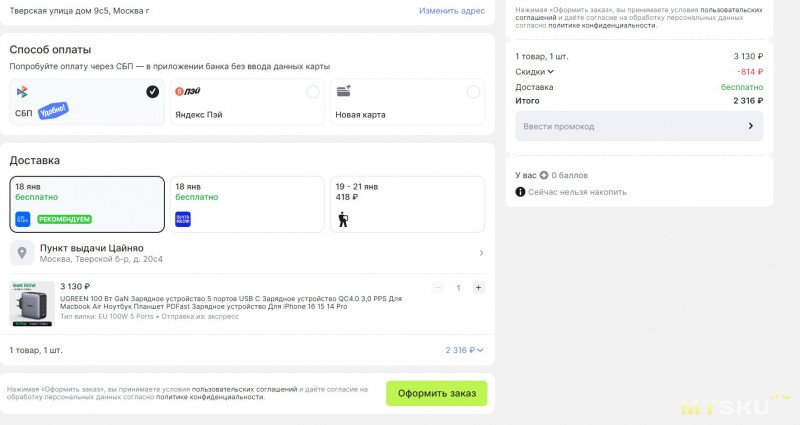Choose the 19 - 21 янв courier delivery
800x425 pixels.
click(409, 204)
